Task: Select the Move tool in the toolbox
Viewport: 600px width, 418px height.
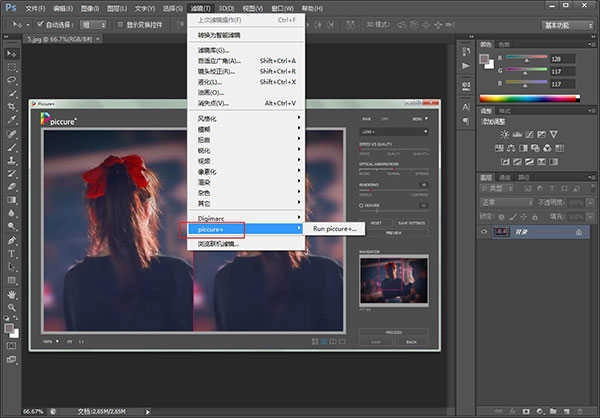Action: (x=12, y=52)
